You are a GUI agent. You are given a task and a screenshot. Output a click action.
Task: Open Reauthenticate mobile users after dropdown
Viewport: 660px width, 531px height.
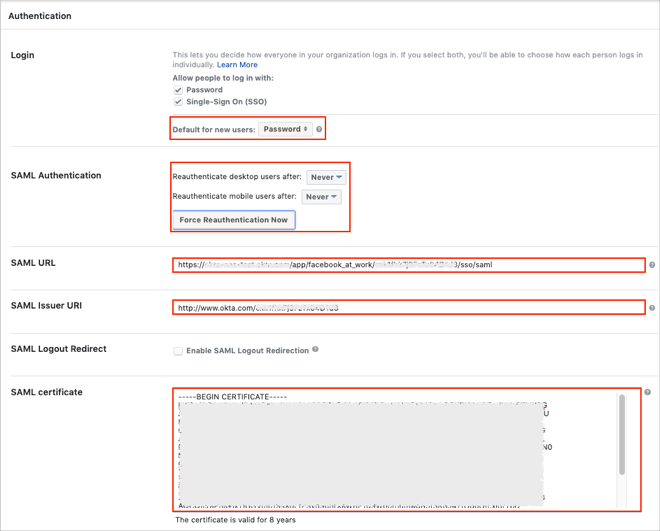point(321,197)
